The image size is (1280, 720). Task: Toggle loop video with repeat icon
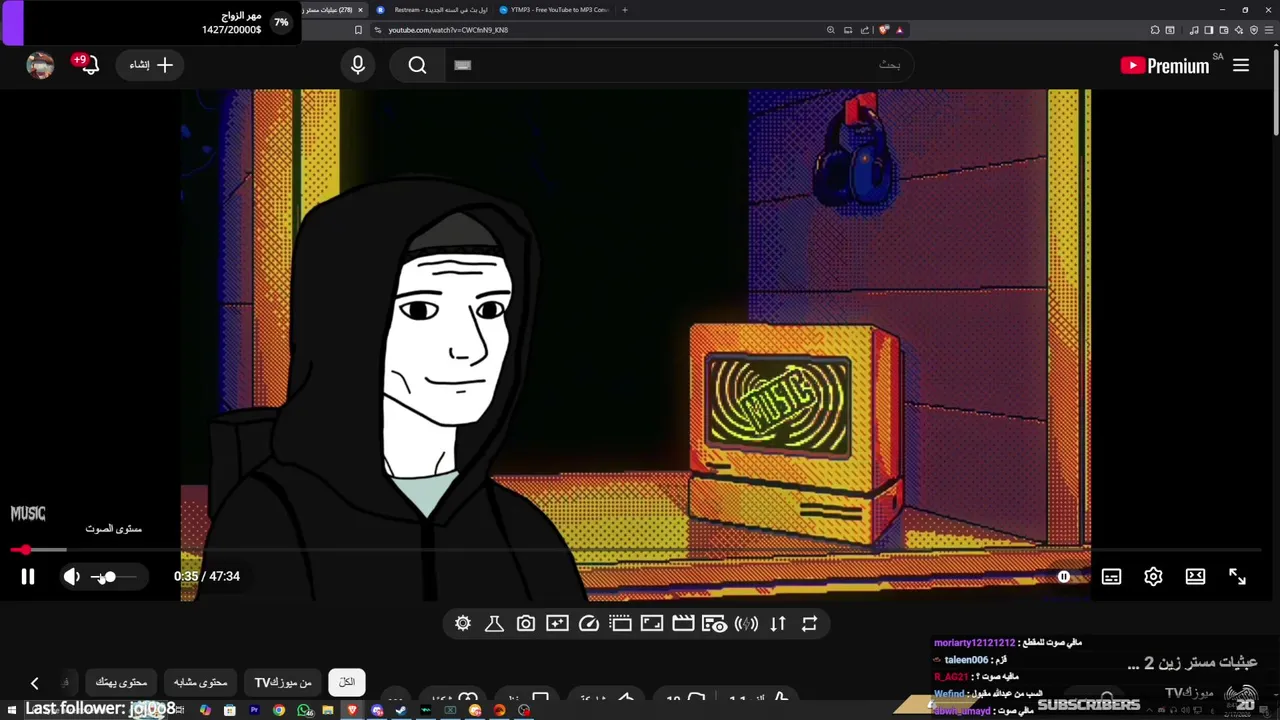coord(810,623)
